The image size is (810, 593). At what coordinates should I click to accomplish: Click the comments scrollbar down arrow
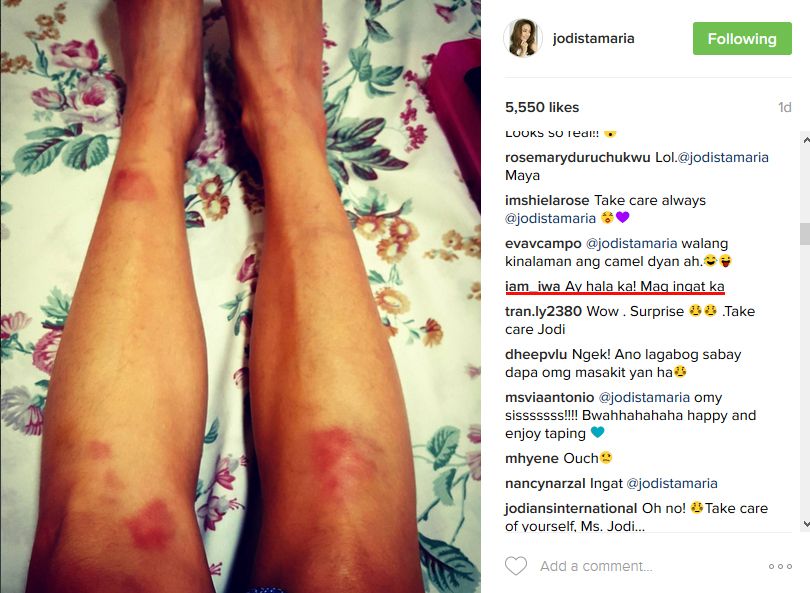[805, 524]
